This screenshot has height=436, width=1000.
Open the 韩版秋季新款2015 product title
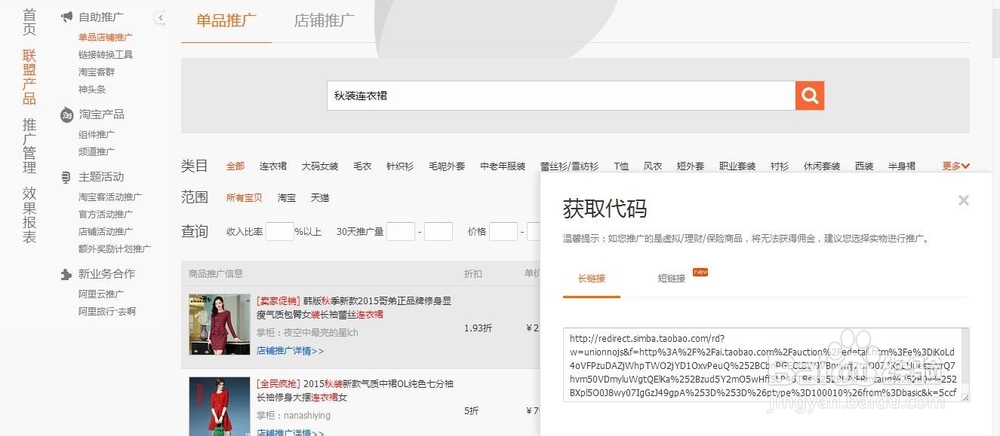[354, 307]
